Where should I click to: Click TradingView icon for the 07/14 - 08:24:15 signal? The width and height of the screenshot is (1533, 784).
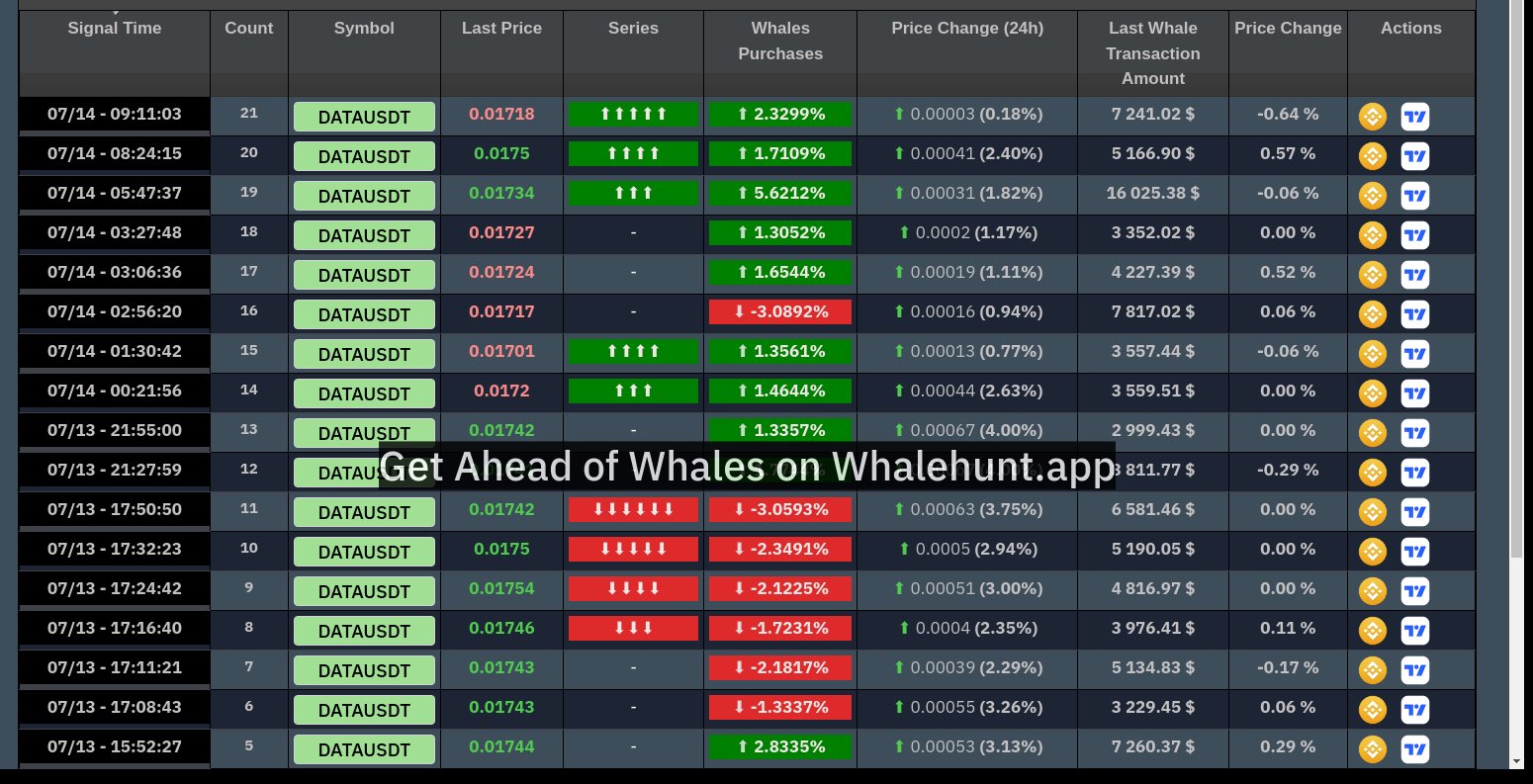click(1415, 156)
